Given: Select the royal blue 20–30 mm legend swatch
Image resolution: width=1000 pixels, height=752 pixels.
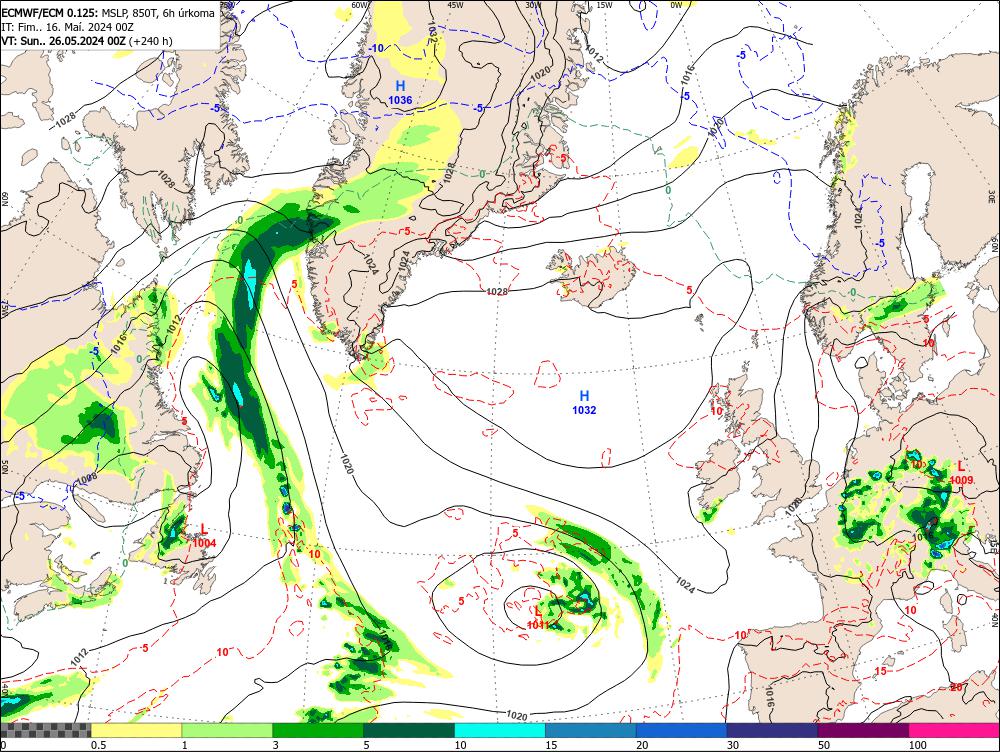Looking at the screenshot, I should 682,730.
